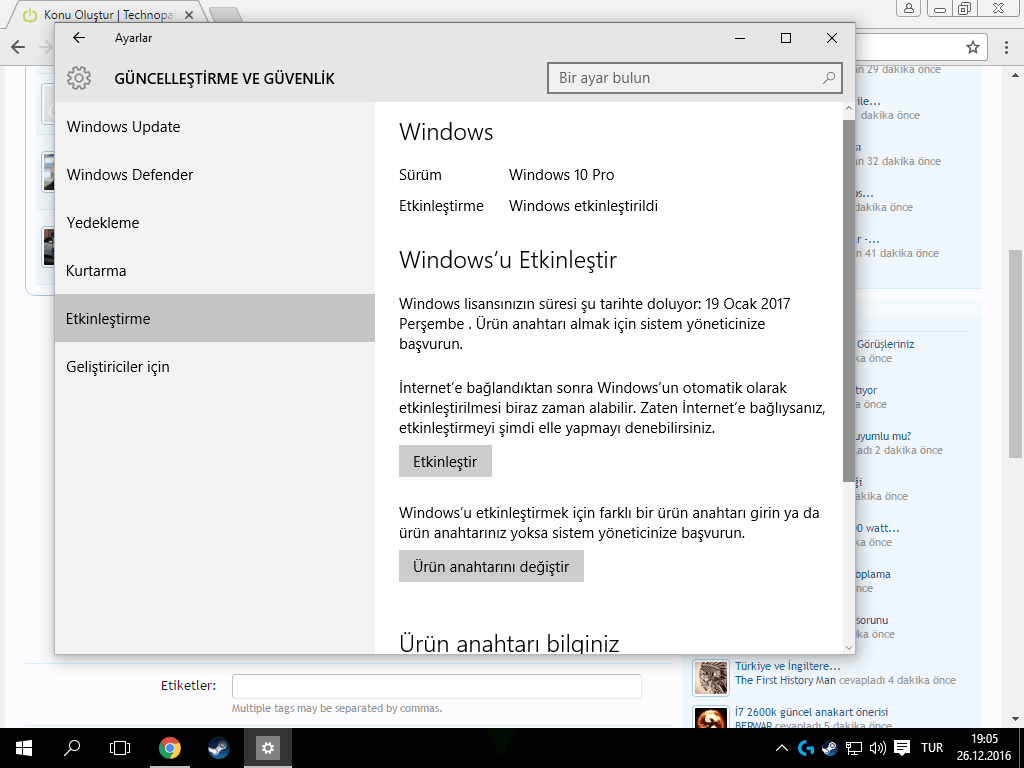Screen dimensions: 1024x768
Task: Click the Chrome page vertical scrollbar thumb
Action: (1016, 354)
